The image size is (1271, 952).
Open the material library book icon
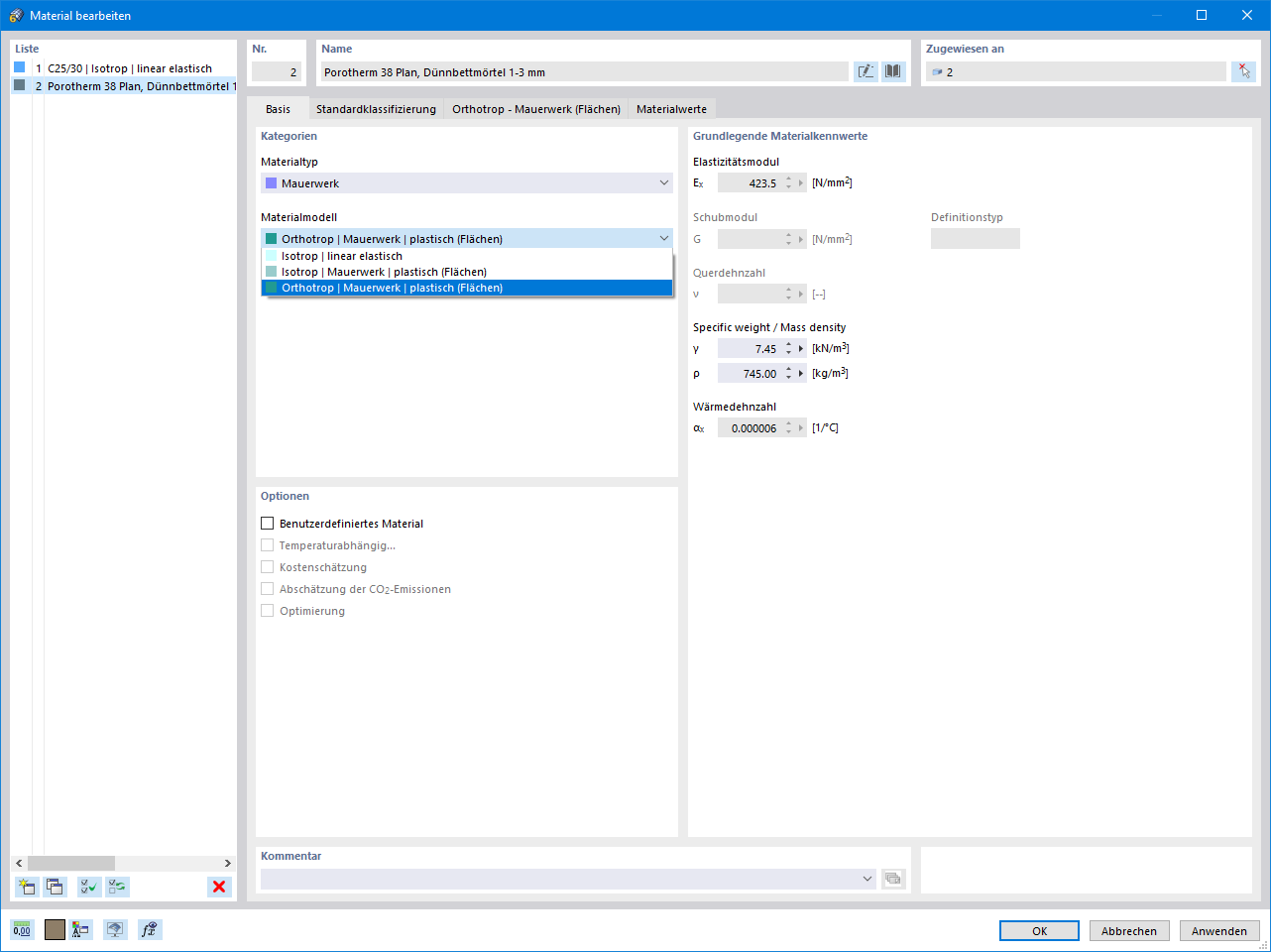coord(893,71)
